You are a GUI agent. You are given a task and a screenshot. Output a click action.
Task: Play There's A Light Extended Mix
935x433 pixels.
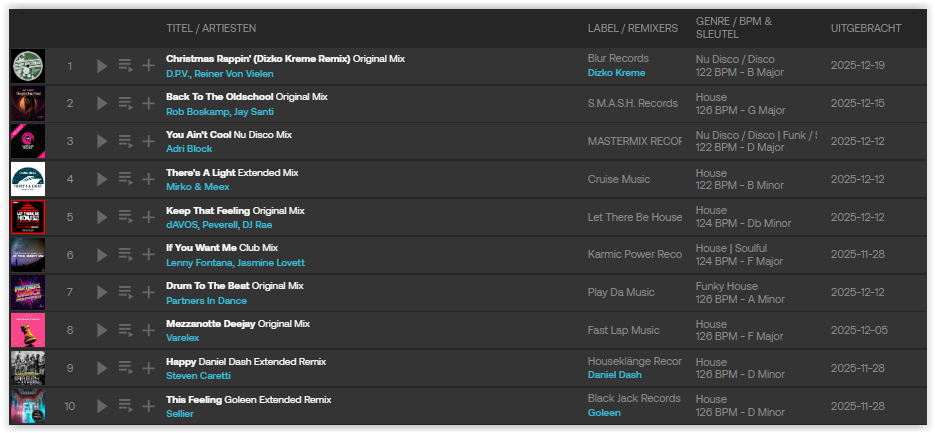coord(101,179)
